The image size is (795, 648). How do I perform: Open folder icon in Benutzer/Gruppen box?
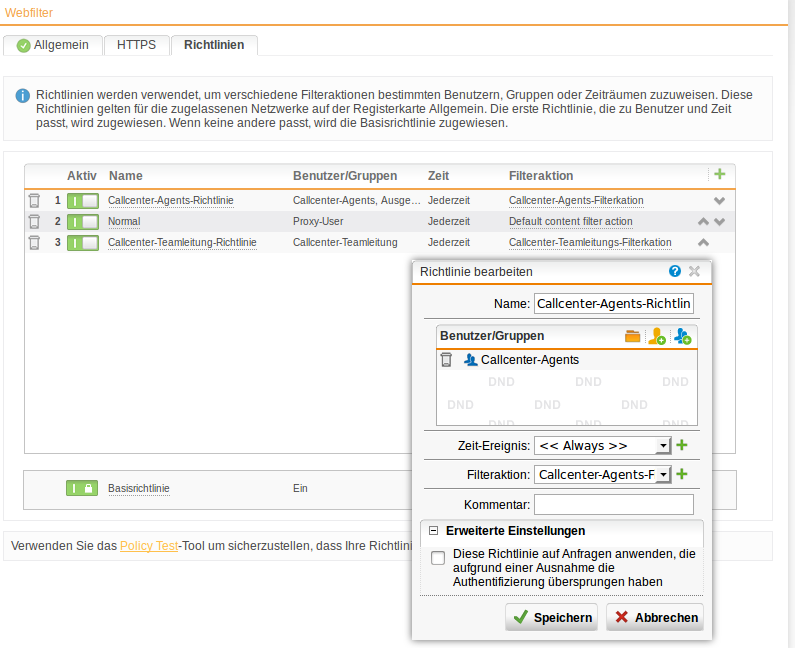click(x=632, y=337)
